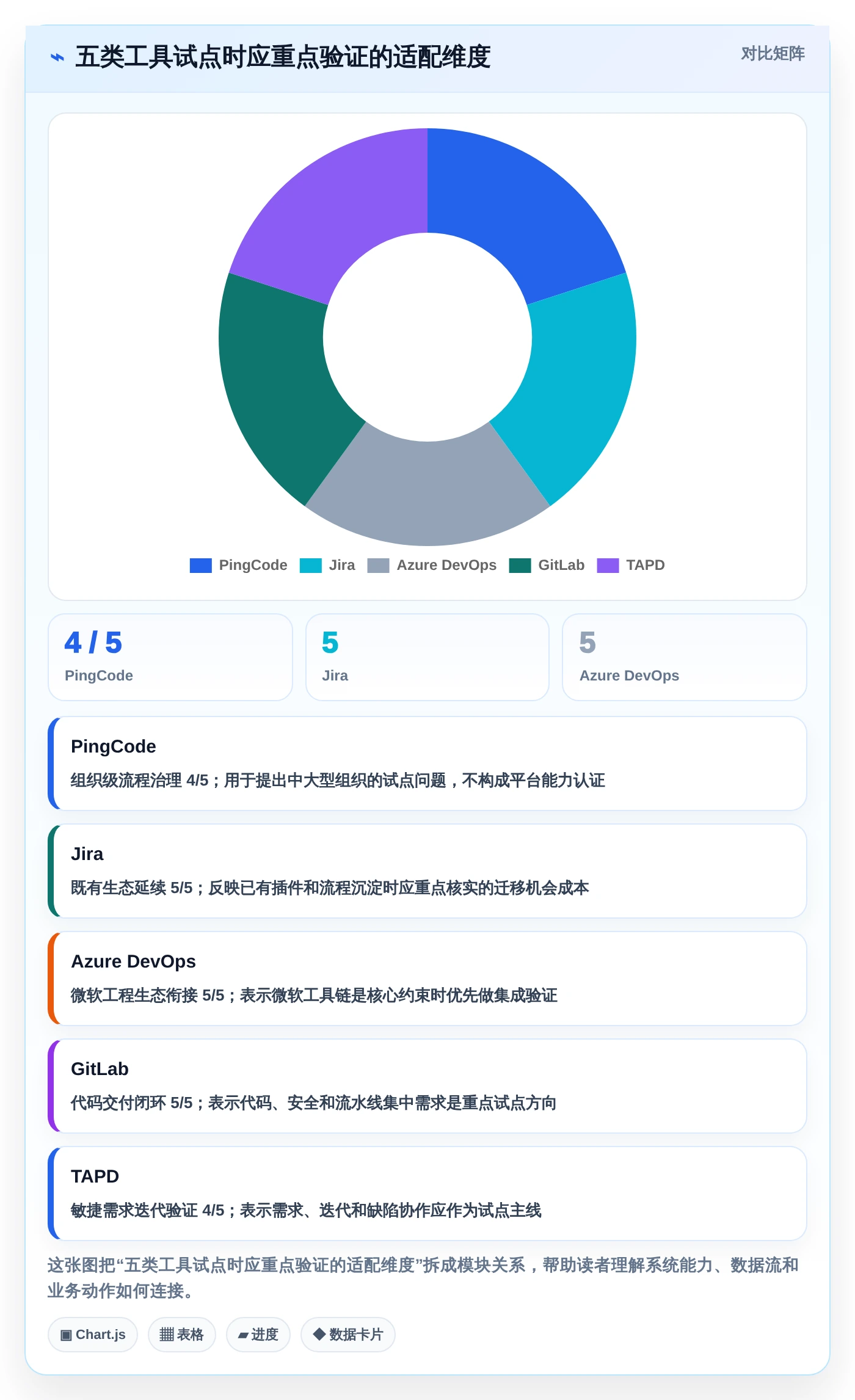Screen dimensions: 855x1400
Task: Select the cyan Jira doughnut segment
Action: click(577, 385)
